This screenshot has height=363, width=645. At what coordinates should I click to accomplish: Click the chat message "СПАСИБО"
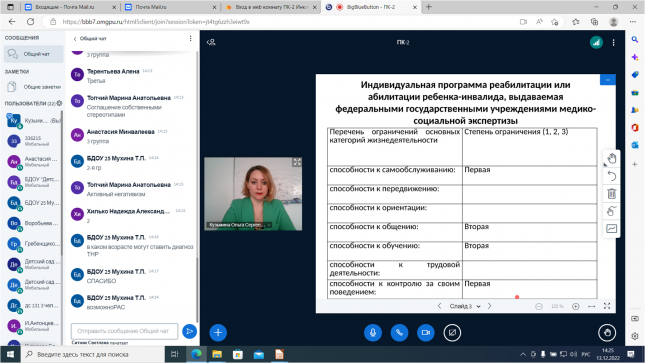click(101, 281)
